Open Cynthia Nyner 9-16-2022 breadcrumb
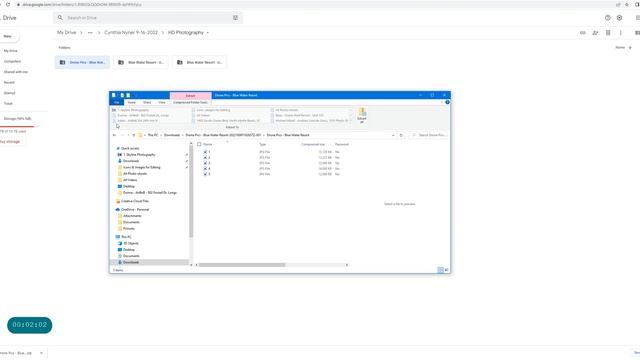The image size is (640, 360). [131, 33]
